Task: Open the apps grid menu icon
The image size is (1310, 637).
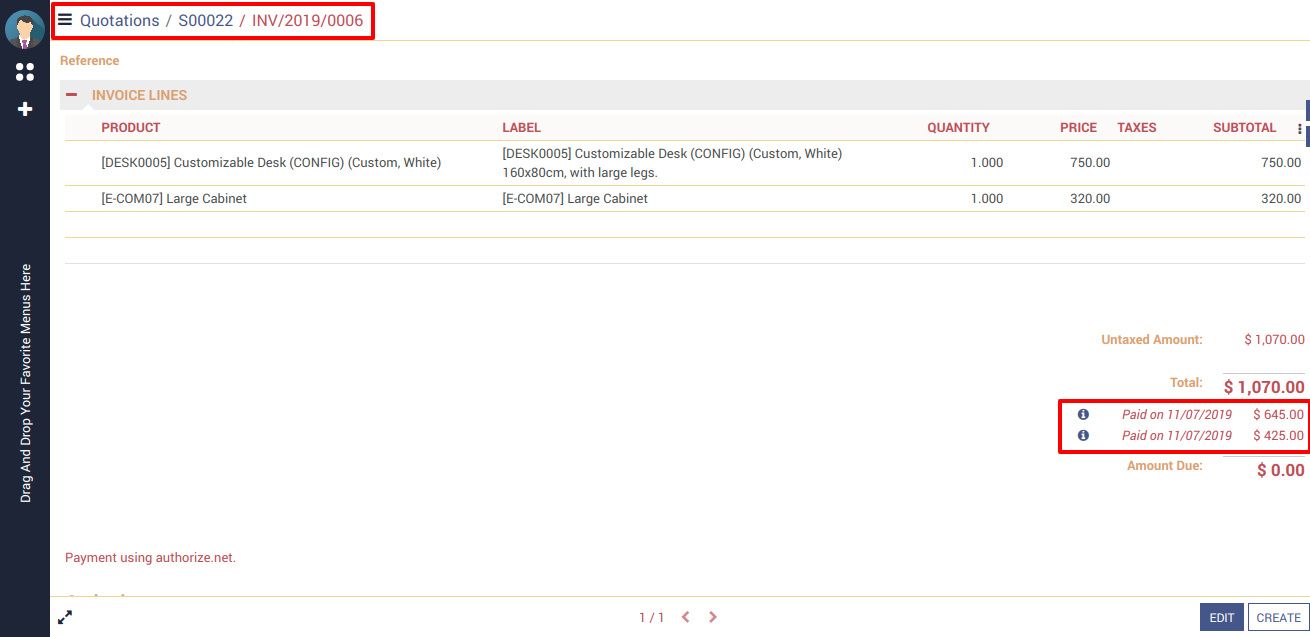Action: coord(25,72)
